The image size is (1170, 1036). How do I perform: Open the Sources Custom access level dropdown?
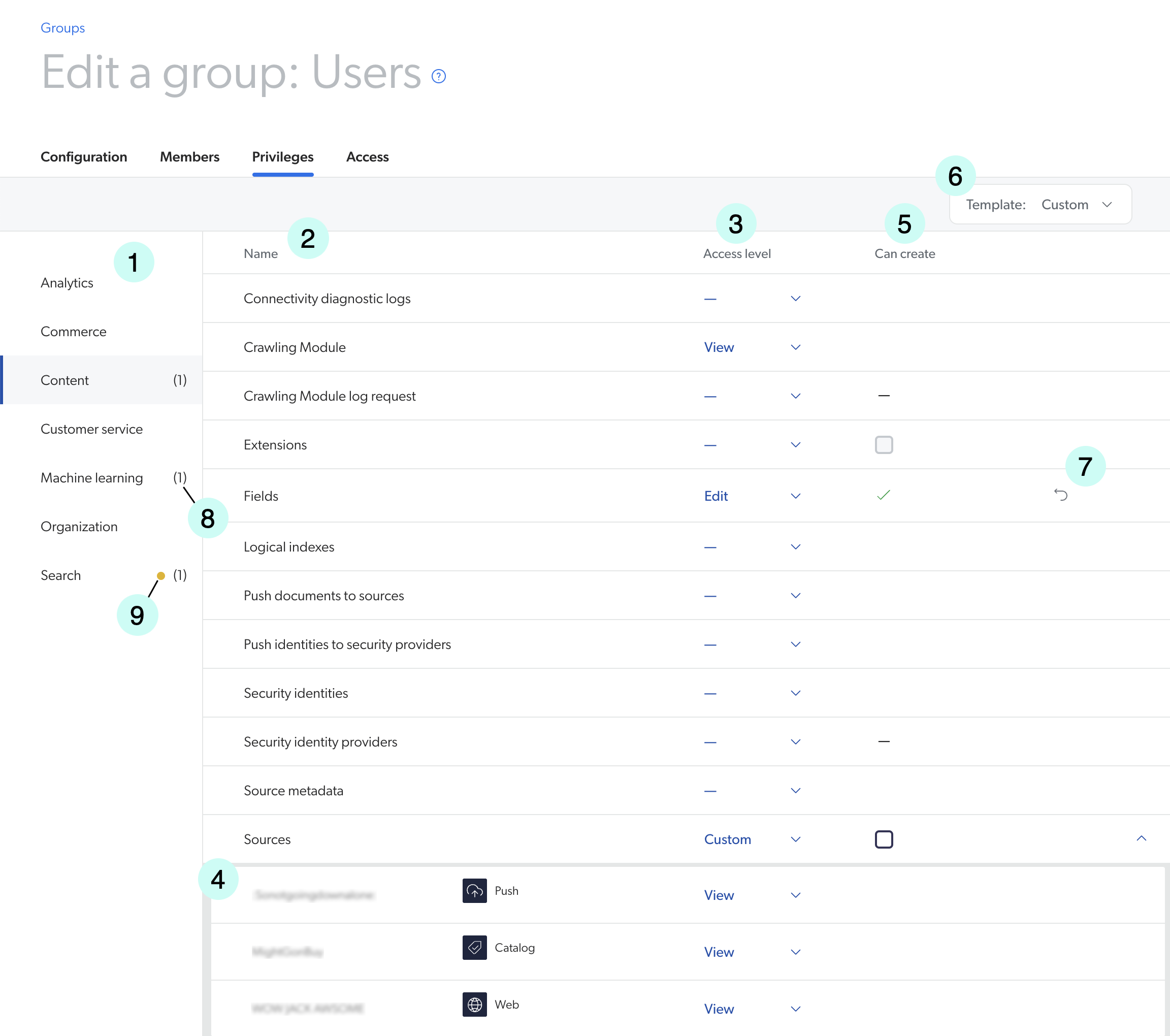click(795, 839)
